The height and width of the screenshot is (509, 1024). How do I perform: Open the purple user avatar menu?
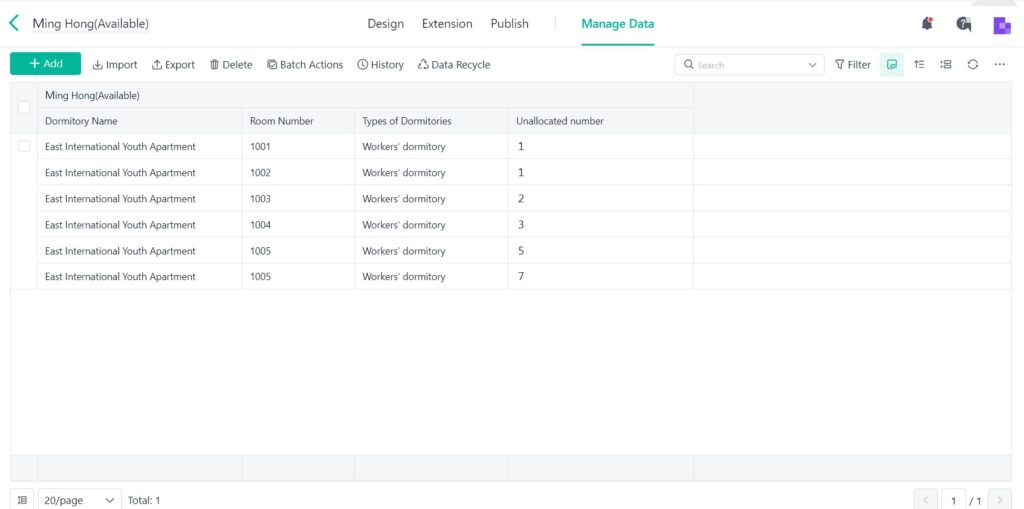pos(1002,25)
